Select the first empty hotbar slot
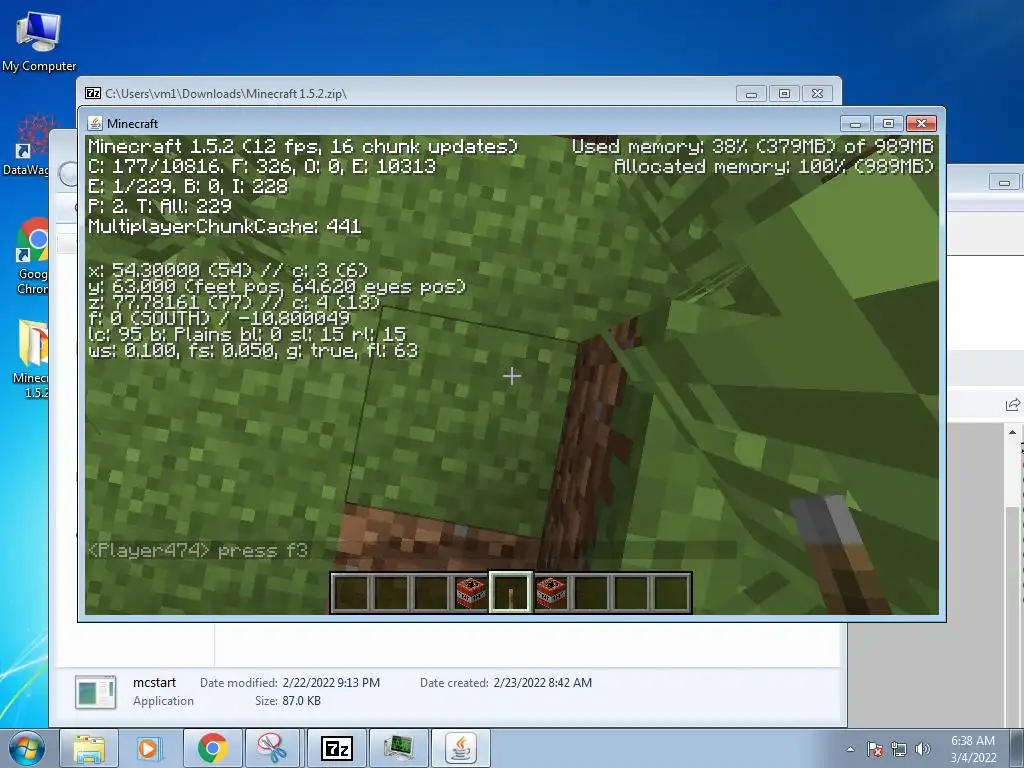 [x=351, y=593]
